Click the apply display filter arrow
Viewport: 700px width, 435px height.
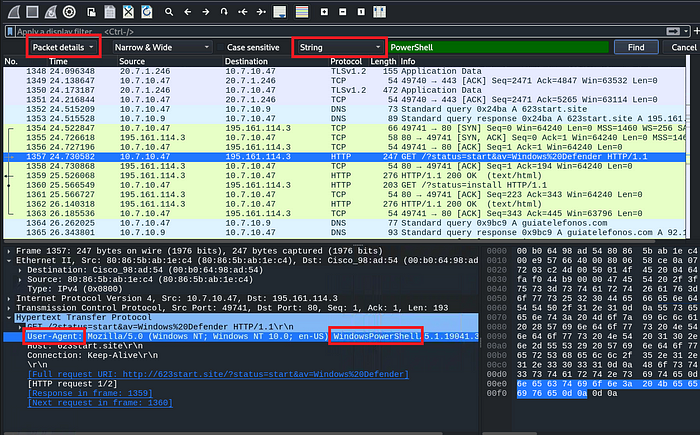[673, 31]
